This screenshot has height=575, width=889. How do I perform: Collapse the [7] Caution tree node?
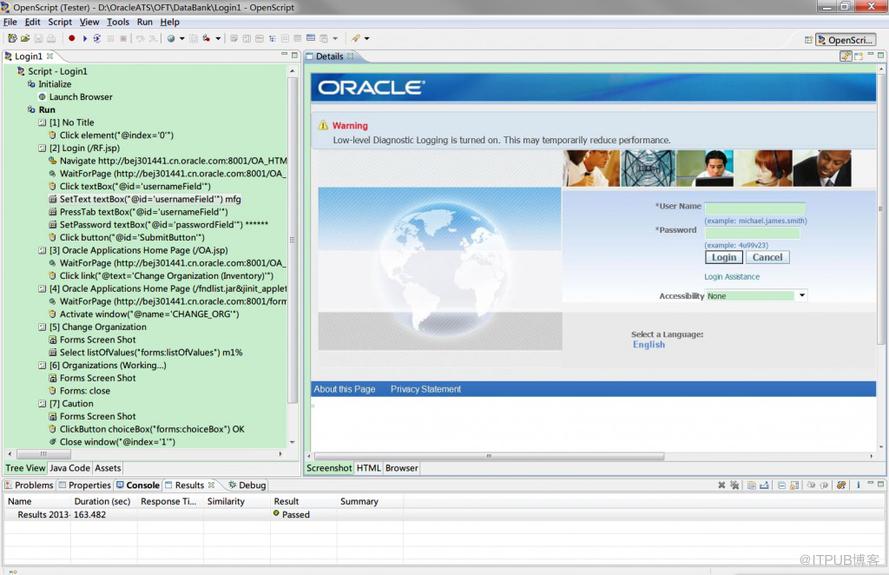tap(42, 403)
